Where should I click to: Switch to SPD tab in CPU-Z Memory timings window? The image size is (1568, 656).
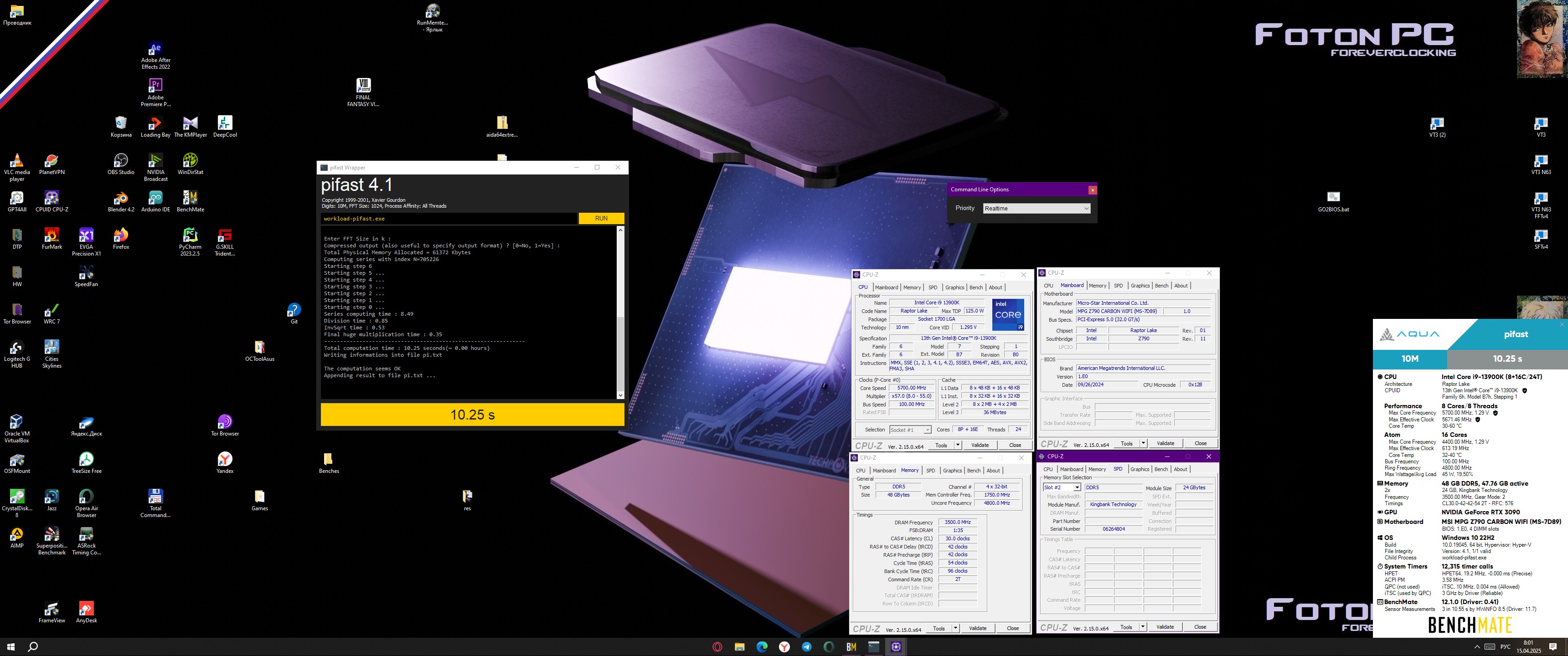931,471
